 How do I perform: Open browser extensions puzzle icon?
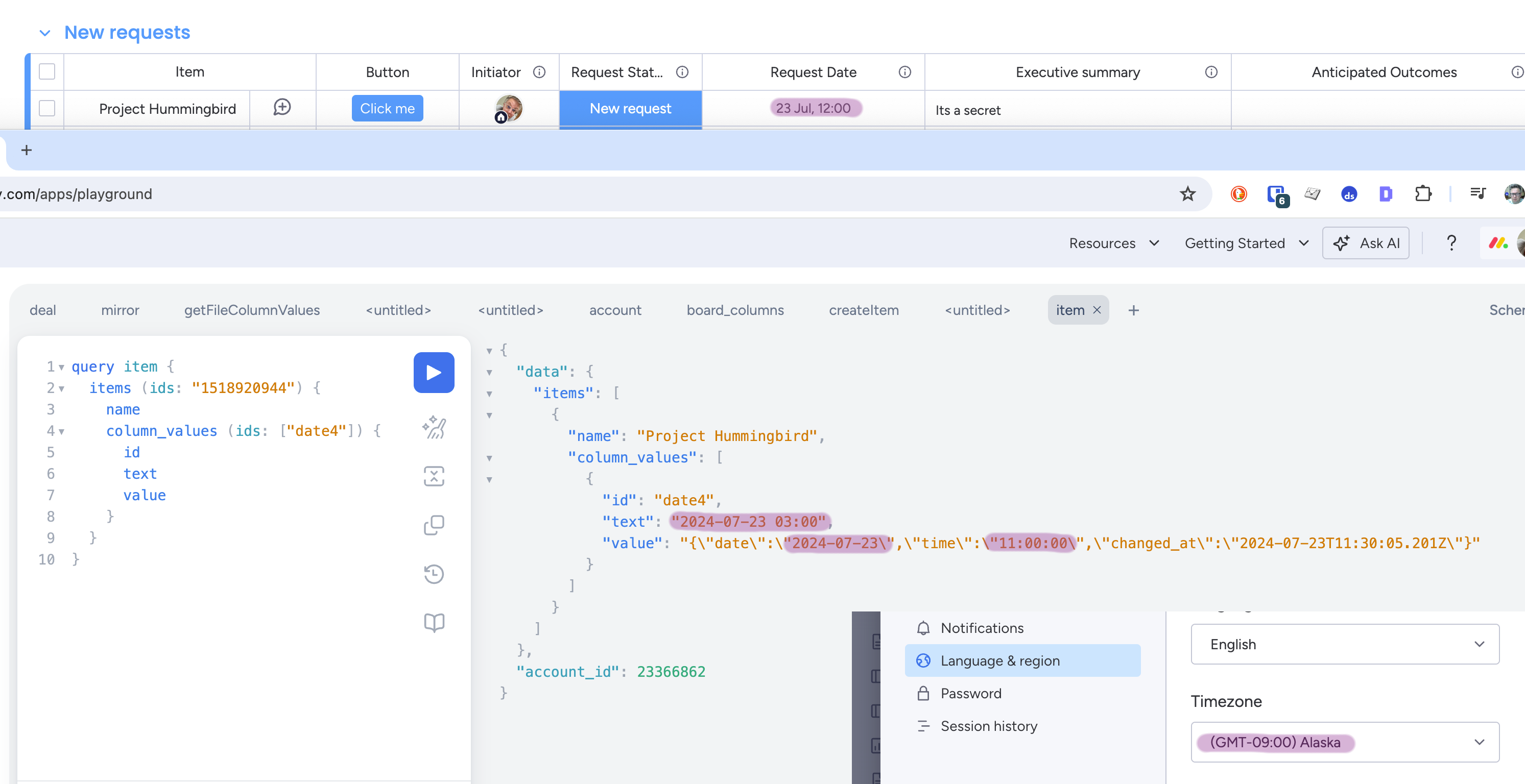click(x=1422, y=194)
